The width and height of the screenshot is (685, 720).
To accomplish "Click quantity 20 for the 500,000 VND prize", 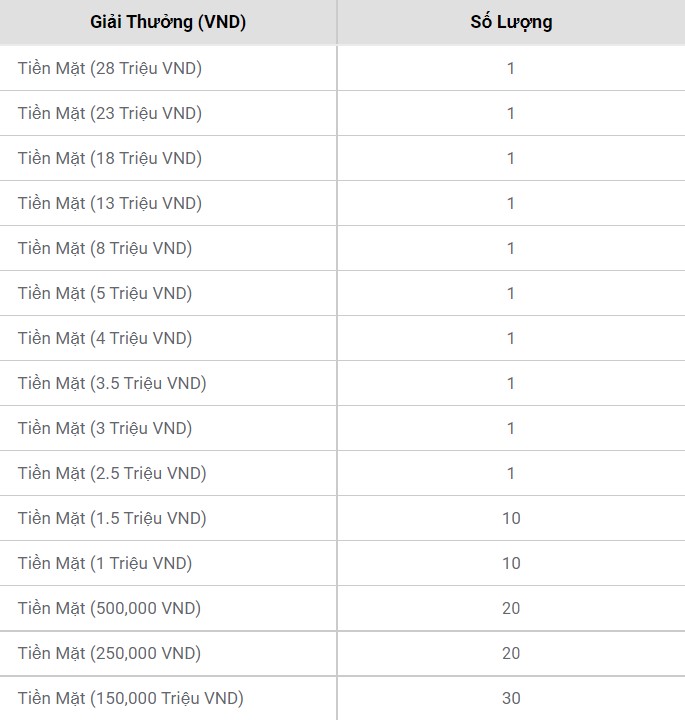I will click(x=511, y=608).
